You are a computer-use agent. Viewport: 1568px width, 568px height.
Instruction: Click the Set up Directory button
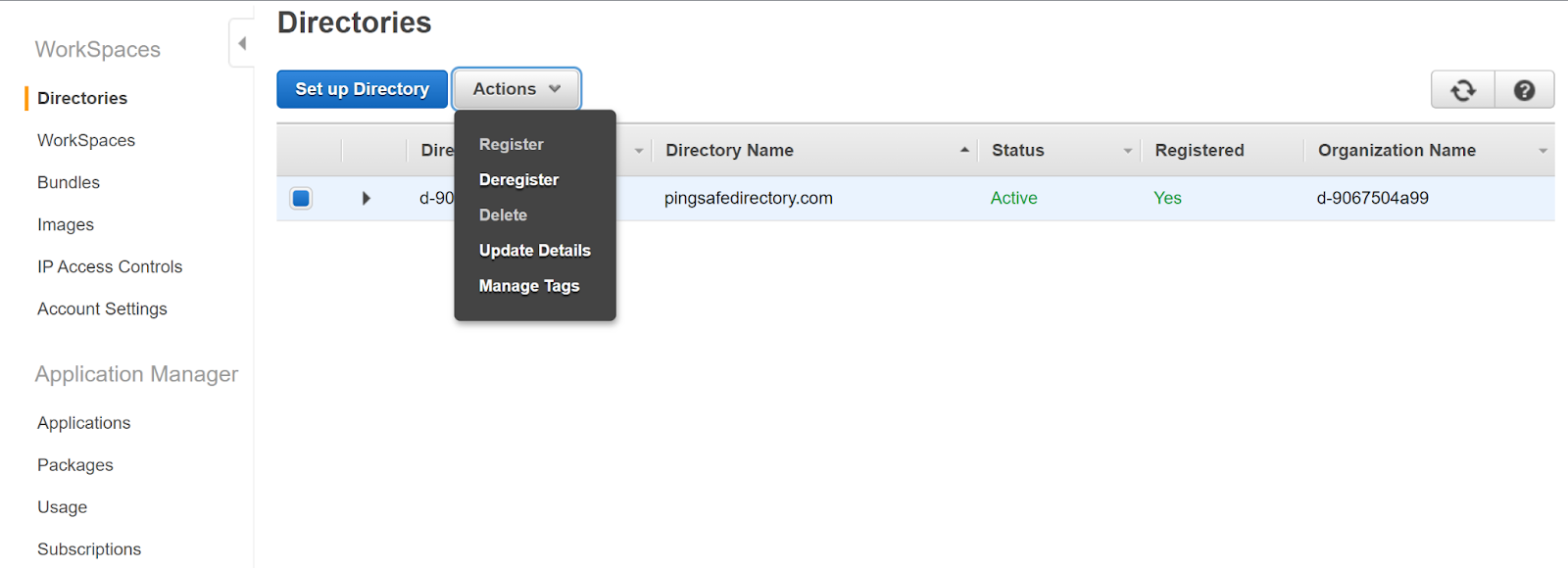[362, 89]
